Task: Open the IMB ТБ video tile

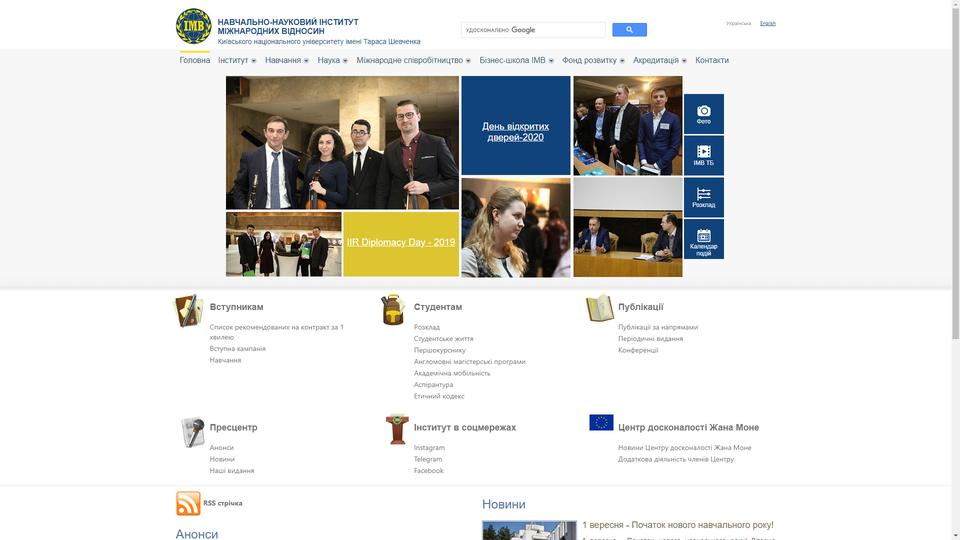Action: (703, 156)
